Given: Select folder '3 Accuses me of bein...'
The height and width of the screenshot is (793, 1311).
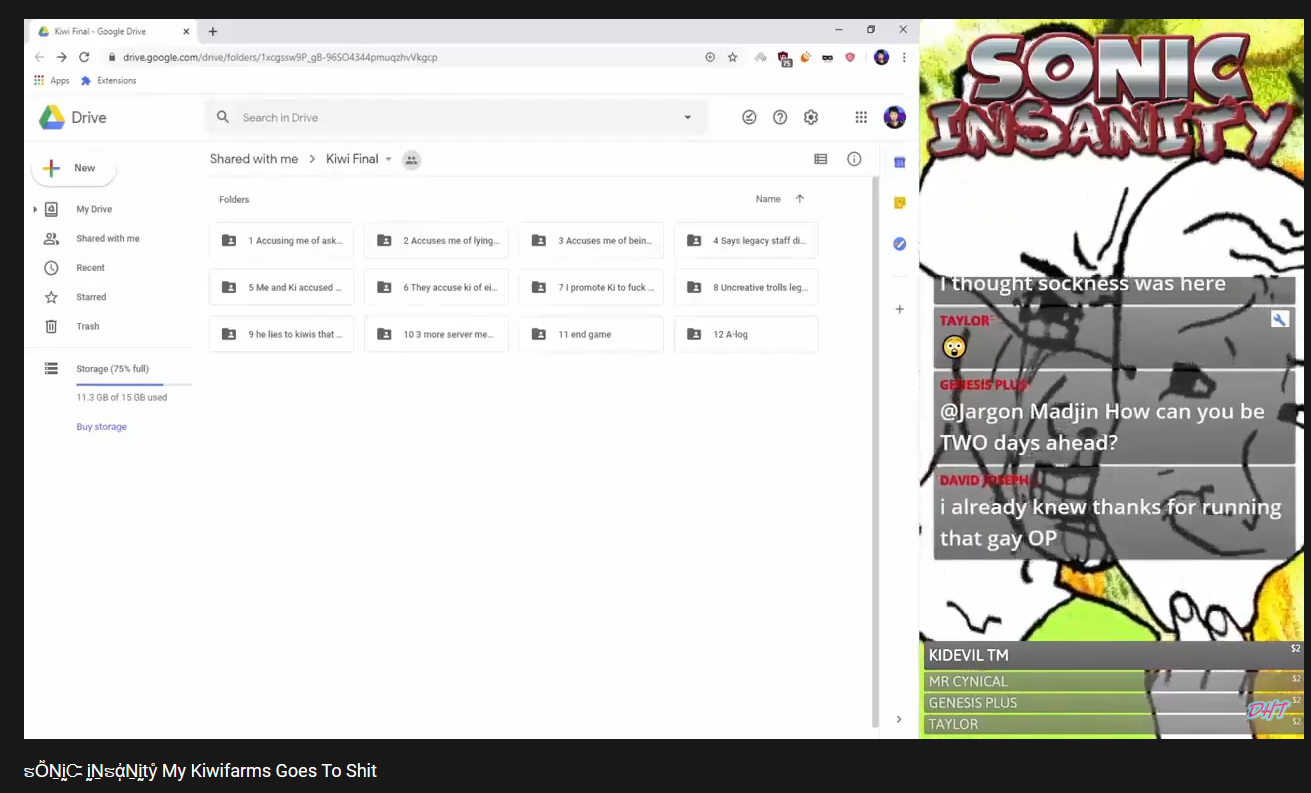Looking at the screenshot, I should 591,241.
